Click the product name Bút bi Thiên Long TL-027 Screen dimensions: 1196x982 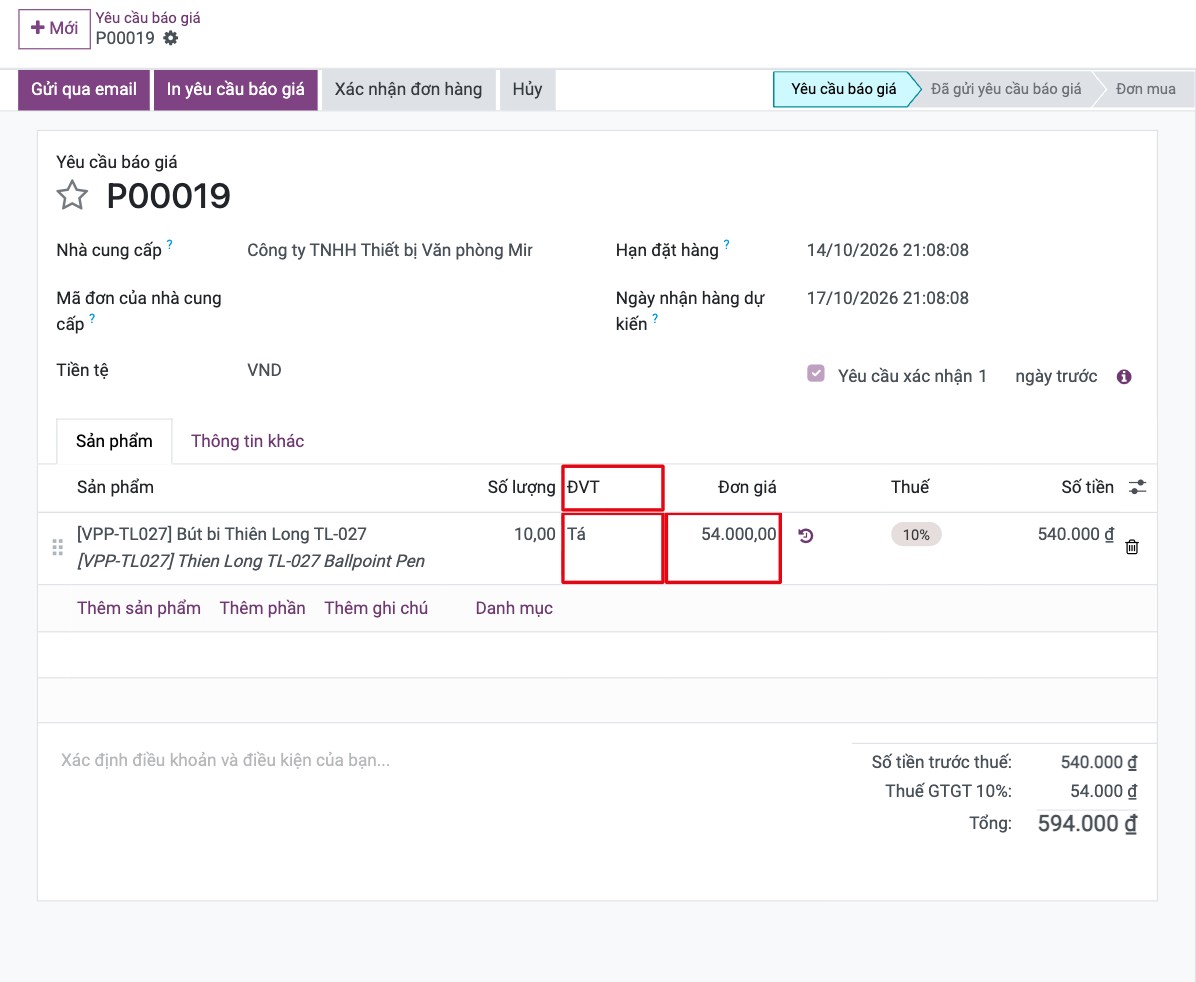(222, 534)
